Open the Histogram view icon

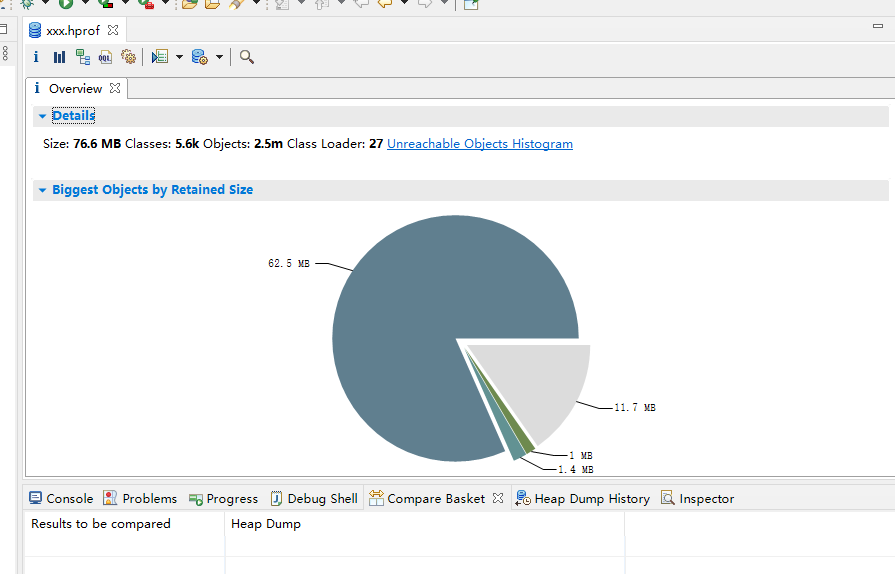click(59, 57)
